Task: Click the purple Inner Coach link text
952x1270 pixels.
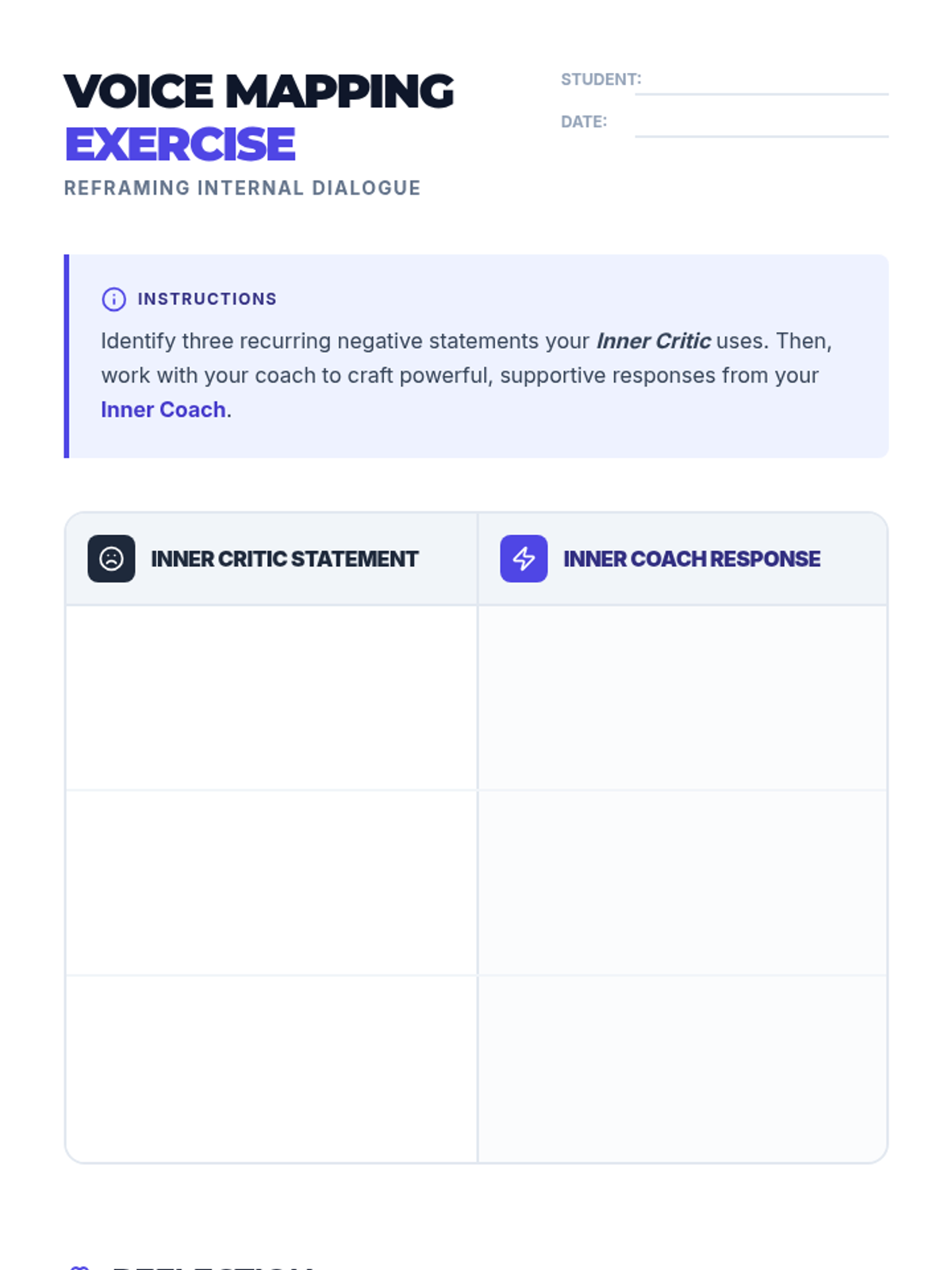Action: [x=163, y=410]
